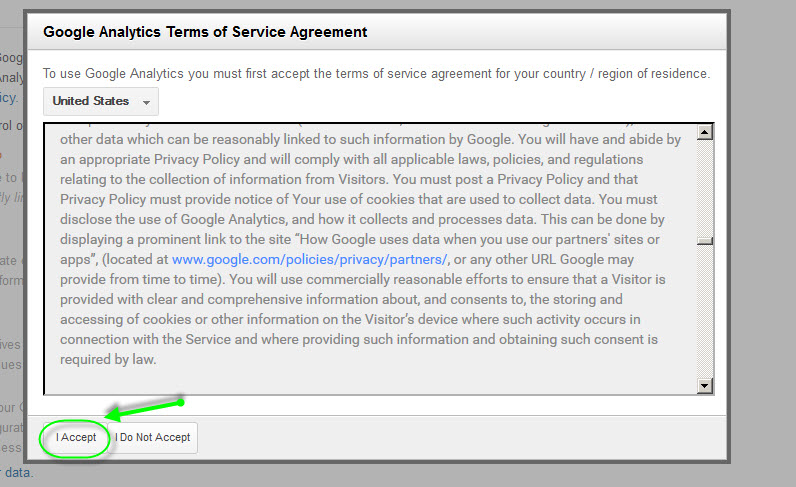
Task: Click the terms scrollbar thumb
Action: (705, 240)
